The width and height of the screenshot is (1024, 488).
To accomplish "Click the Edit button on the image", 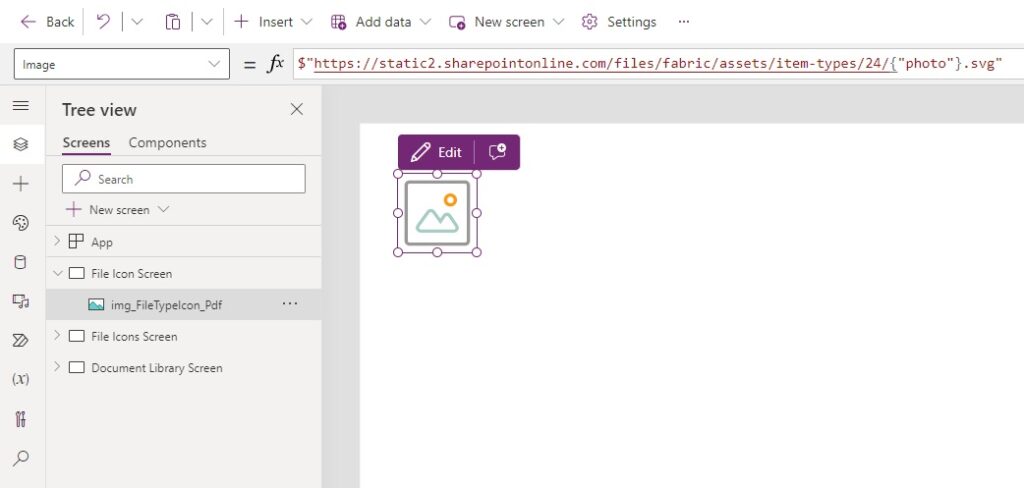I will [436, 152].
